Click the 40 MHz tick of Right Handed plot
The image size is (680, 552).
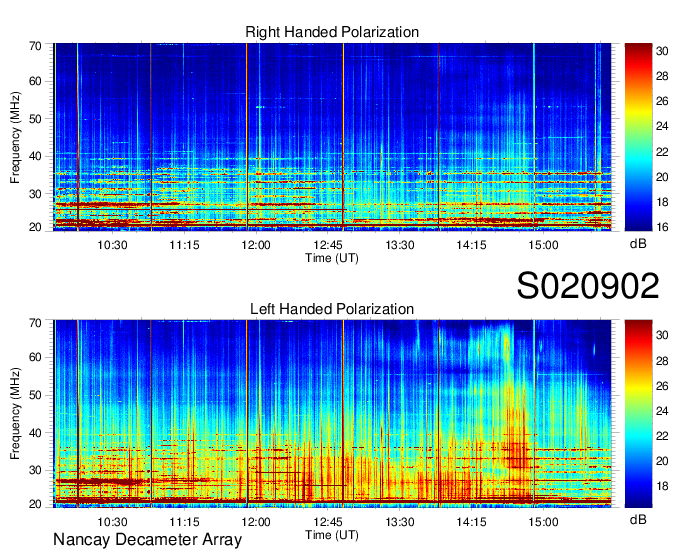click(35, 157)
